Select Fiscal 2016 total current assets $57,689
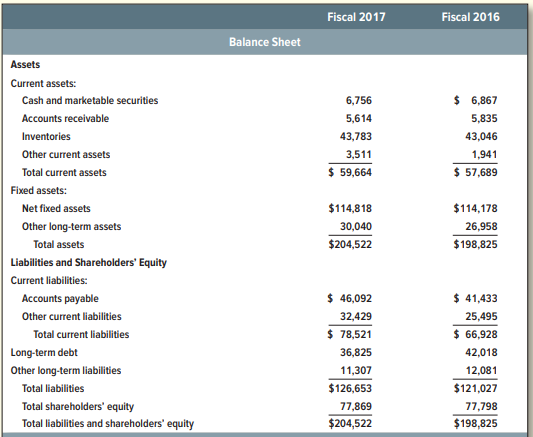The height and width of the screenshot is (437, 533). [476, 173]
